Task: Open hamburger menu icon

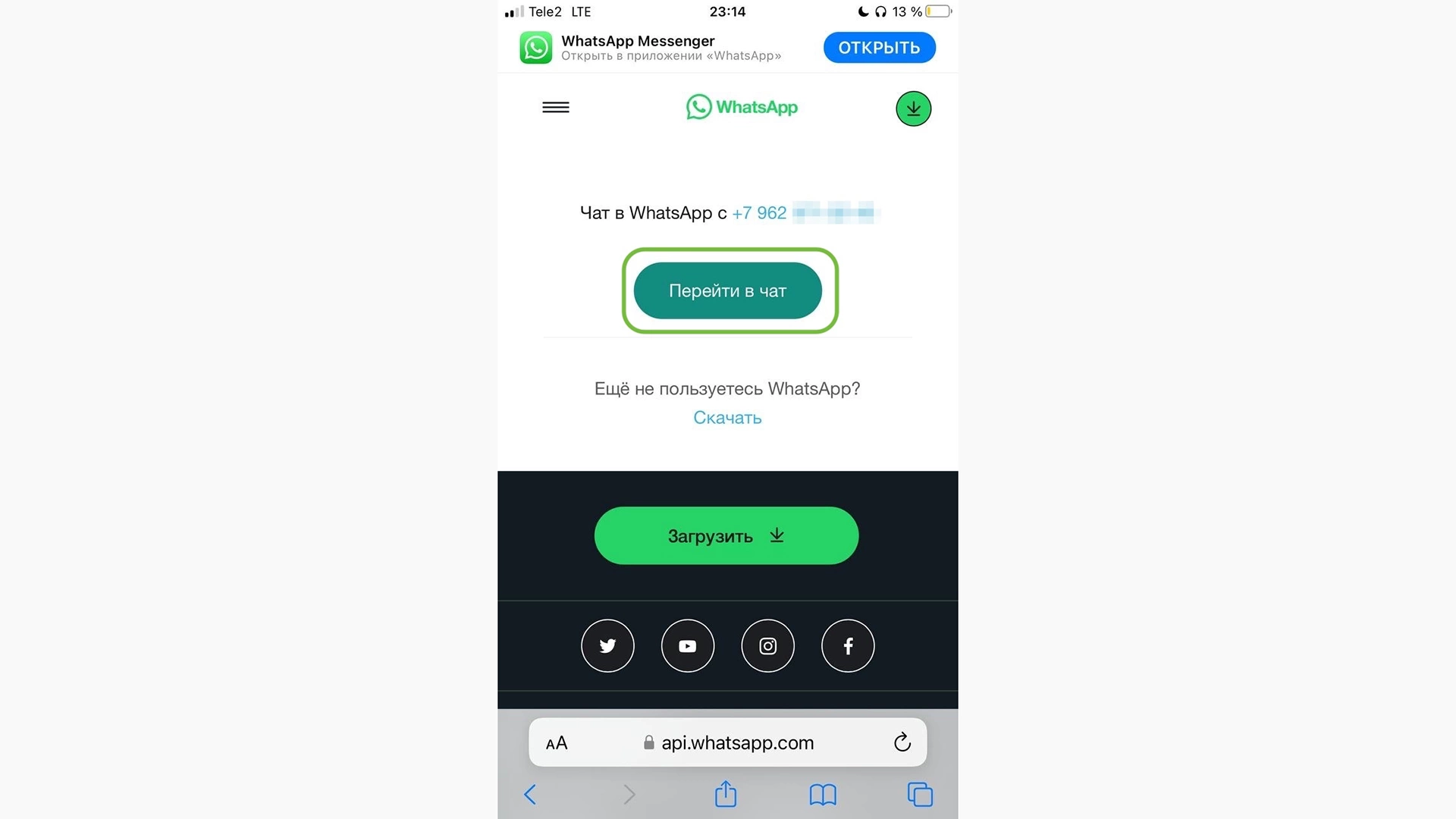Action: [555, 107]
